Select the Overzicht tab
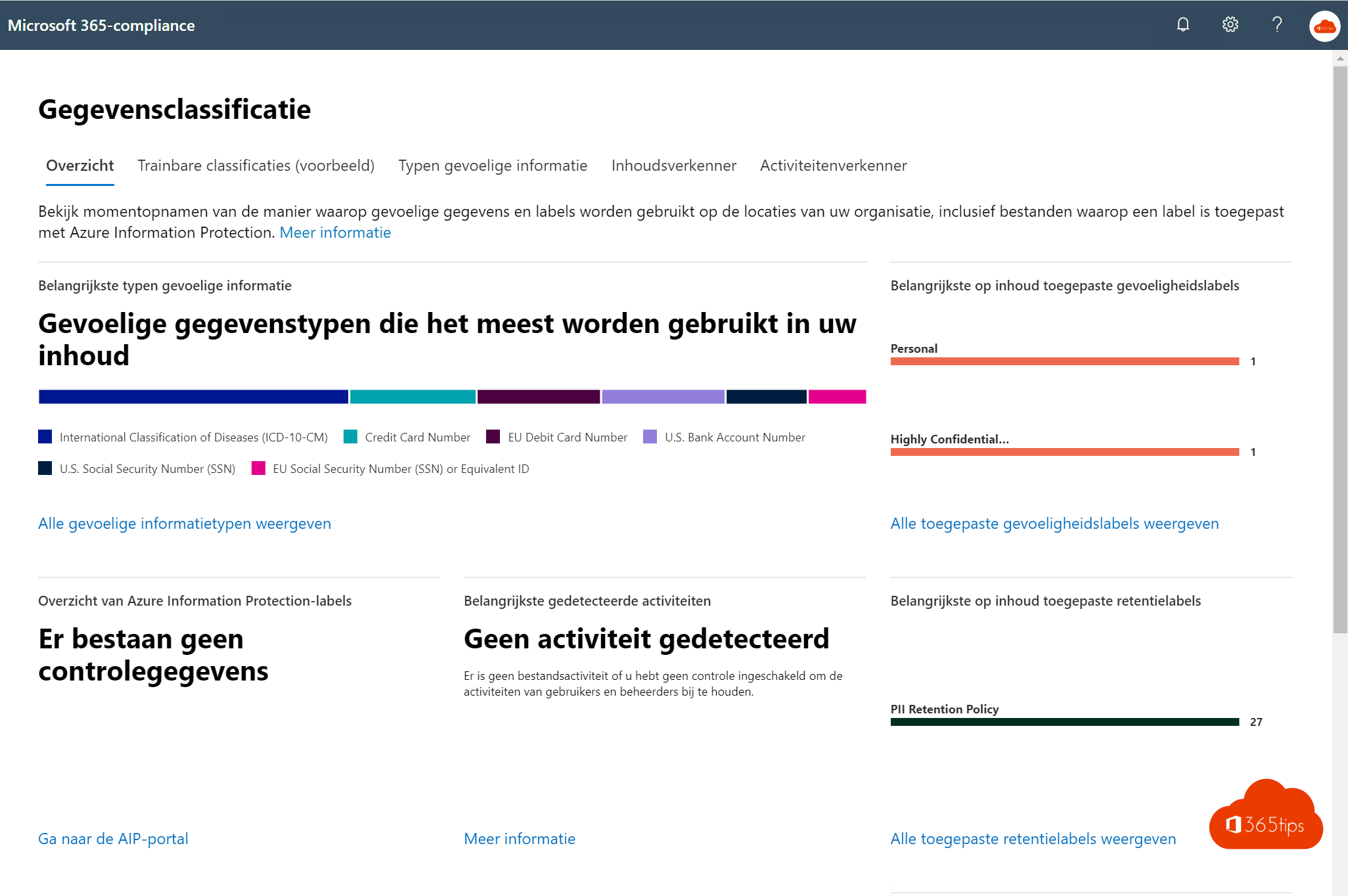 (80, 166)
